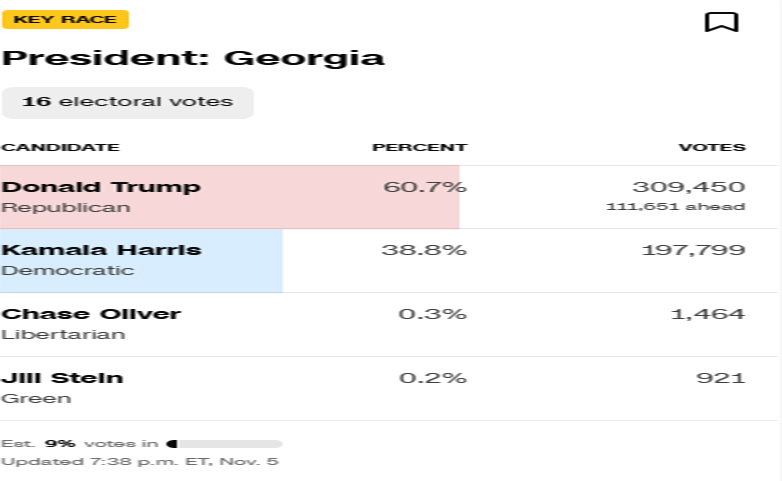Click the CANDIDATE column header
The height and width of the screenshot is (481, 782).
point(60,148)
